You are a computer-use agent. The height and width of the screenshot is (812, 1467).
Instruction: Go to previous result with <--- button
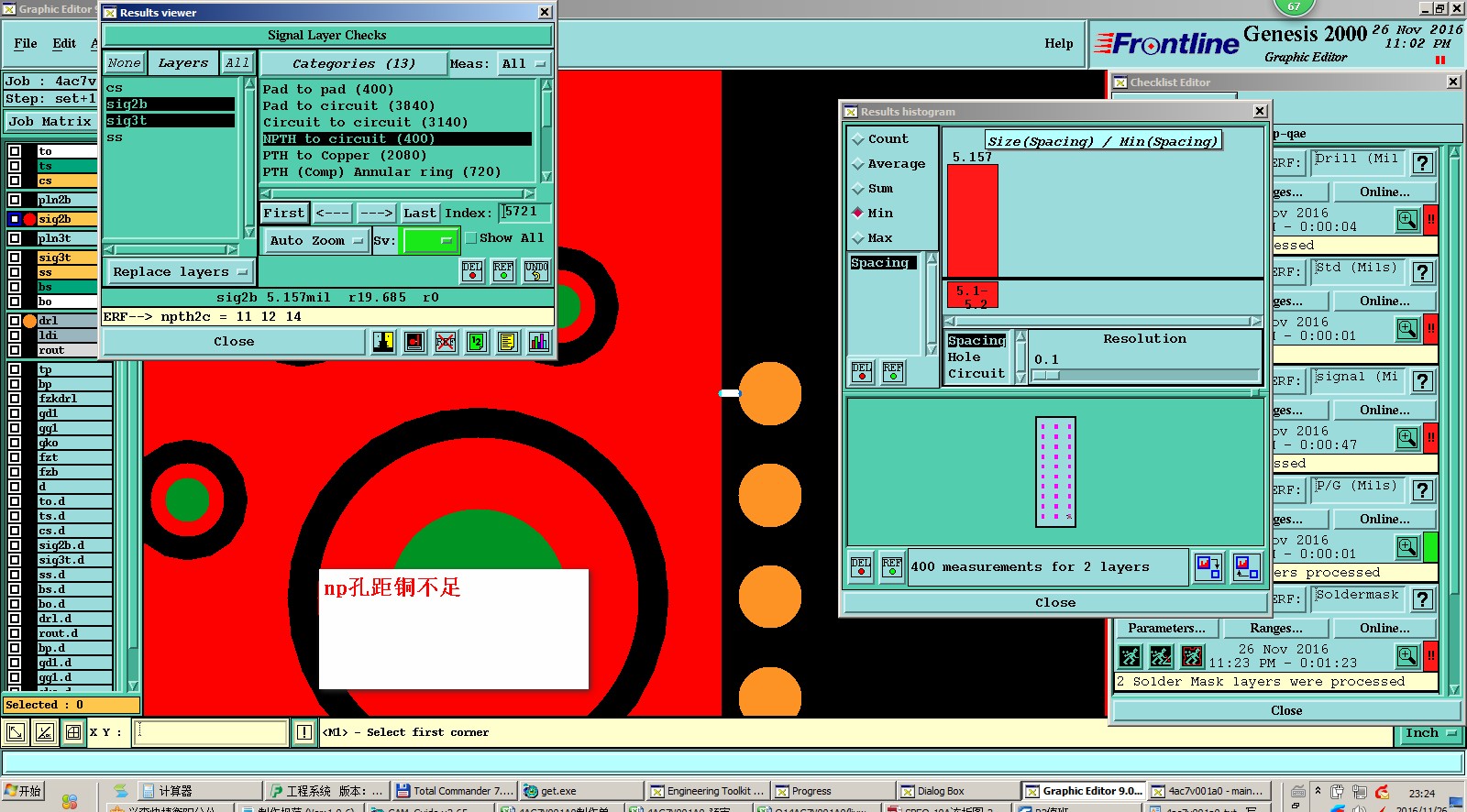click(x=332, y=213)
